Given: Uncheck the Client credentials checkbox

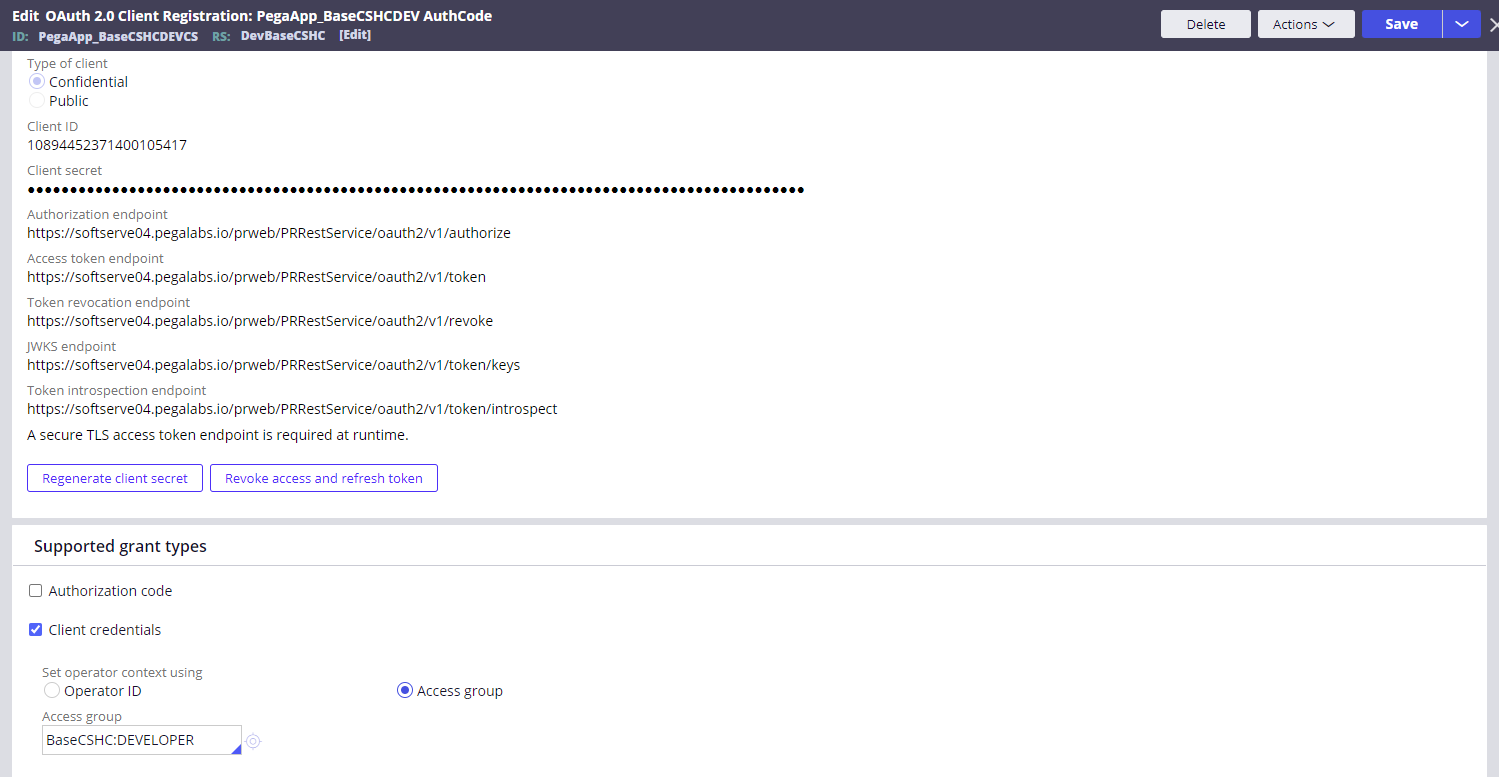Looking at the screenshot, I should pos(36,630).
